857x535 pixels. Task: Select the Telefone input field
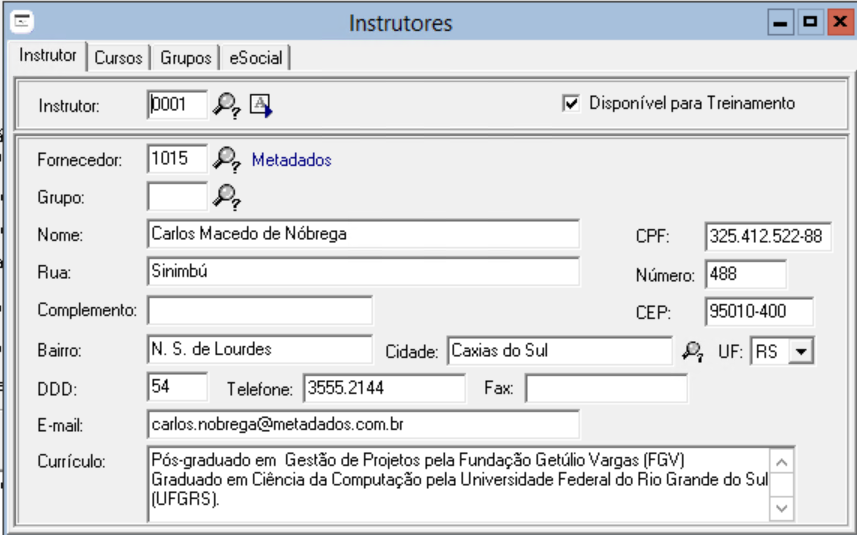click(384, 388)
